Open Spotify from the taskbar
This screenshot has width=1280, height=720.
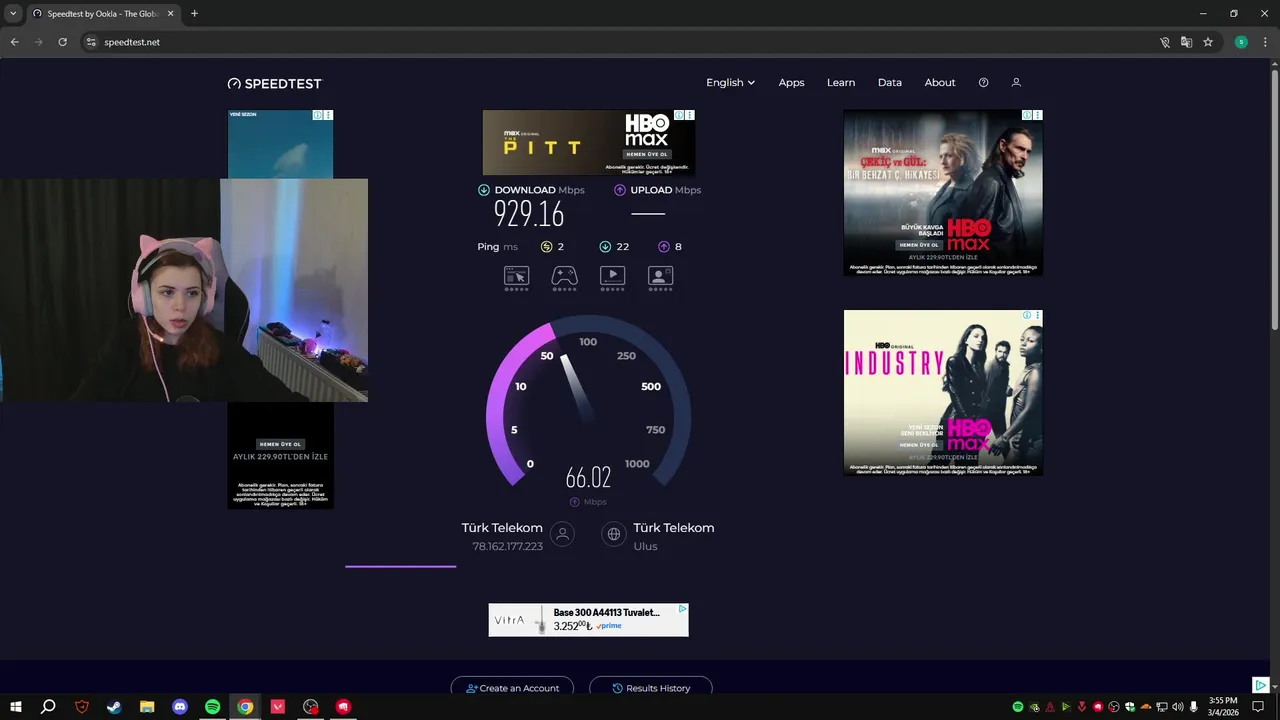212,707
